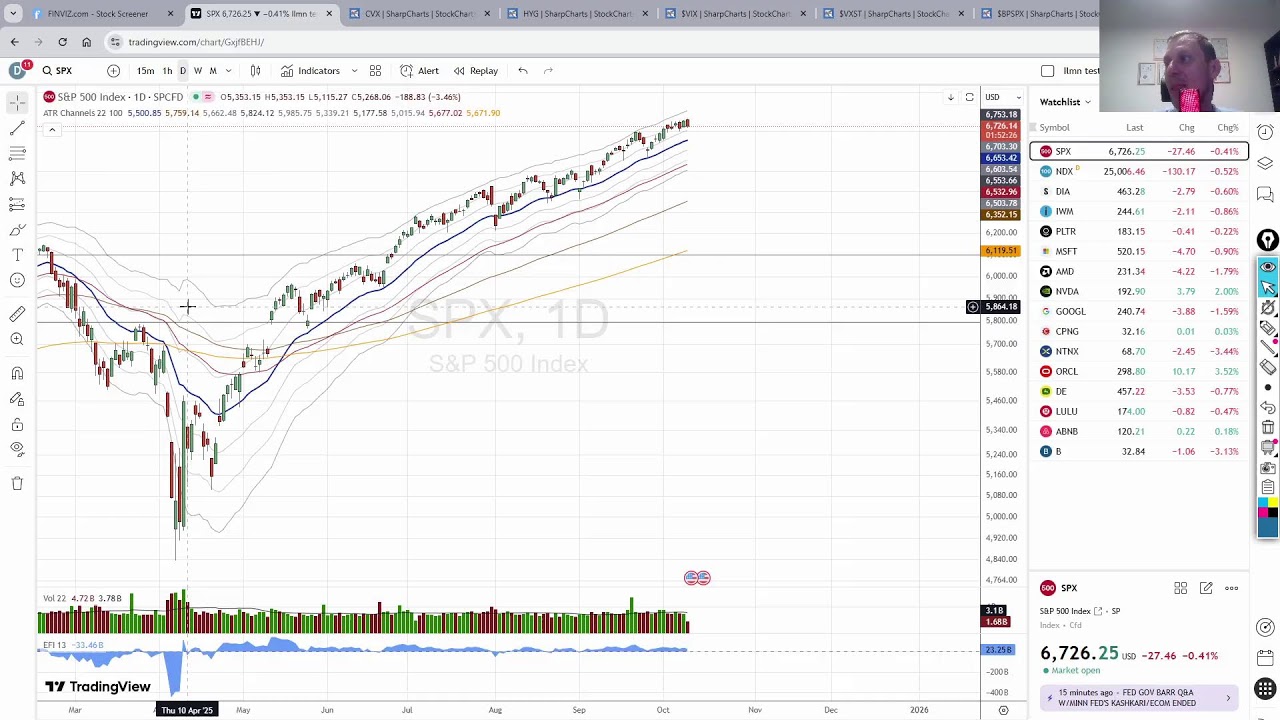Viewport: 1280px width, 720px height.
Task: Click the compare or add symbol plus icon
Action: pos(113,71)
